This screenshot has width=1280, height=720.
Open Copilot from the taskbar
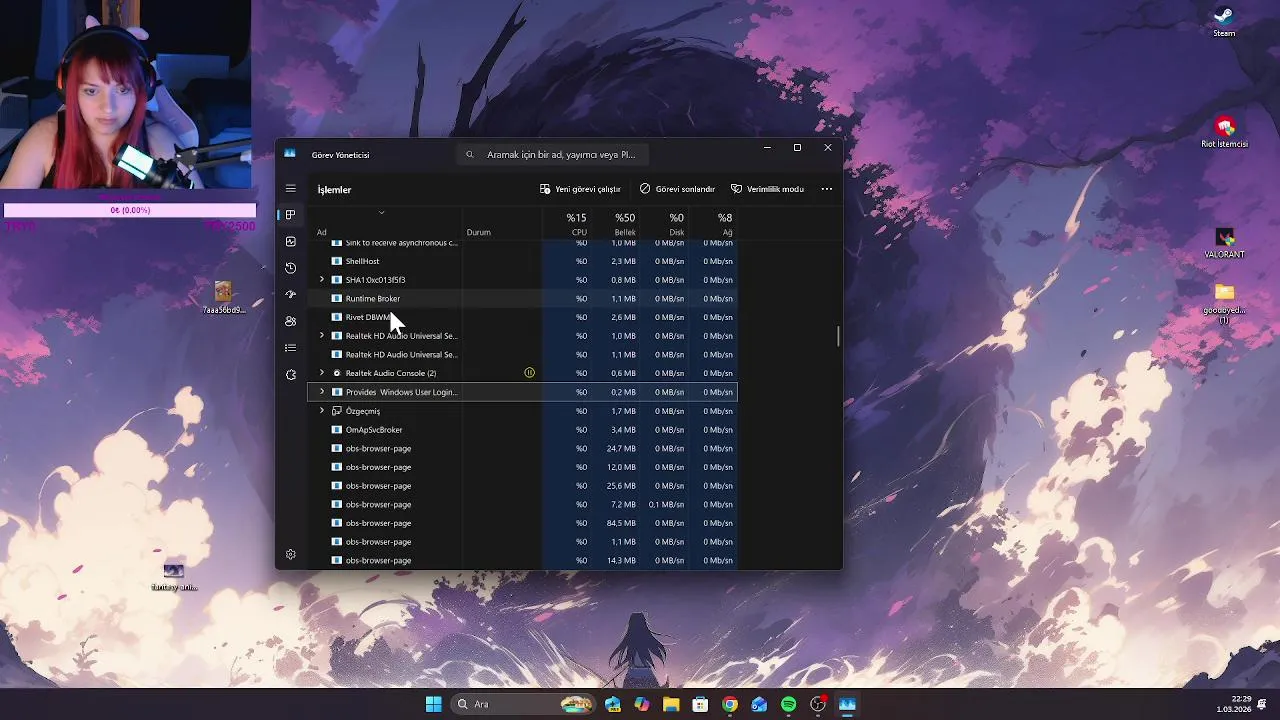tap(642, 704)
